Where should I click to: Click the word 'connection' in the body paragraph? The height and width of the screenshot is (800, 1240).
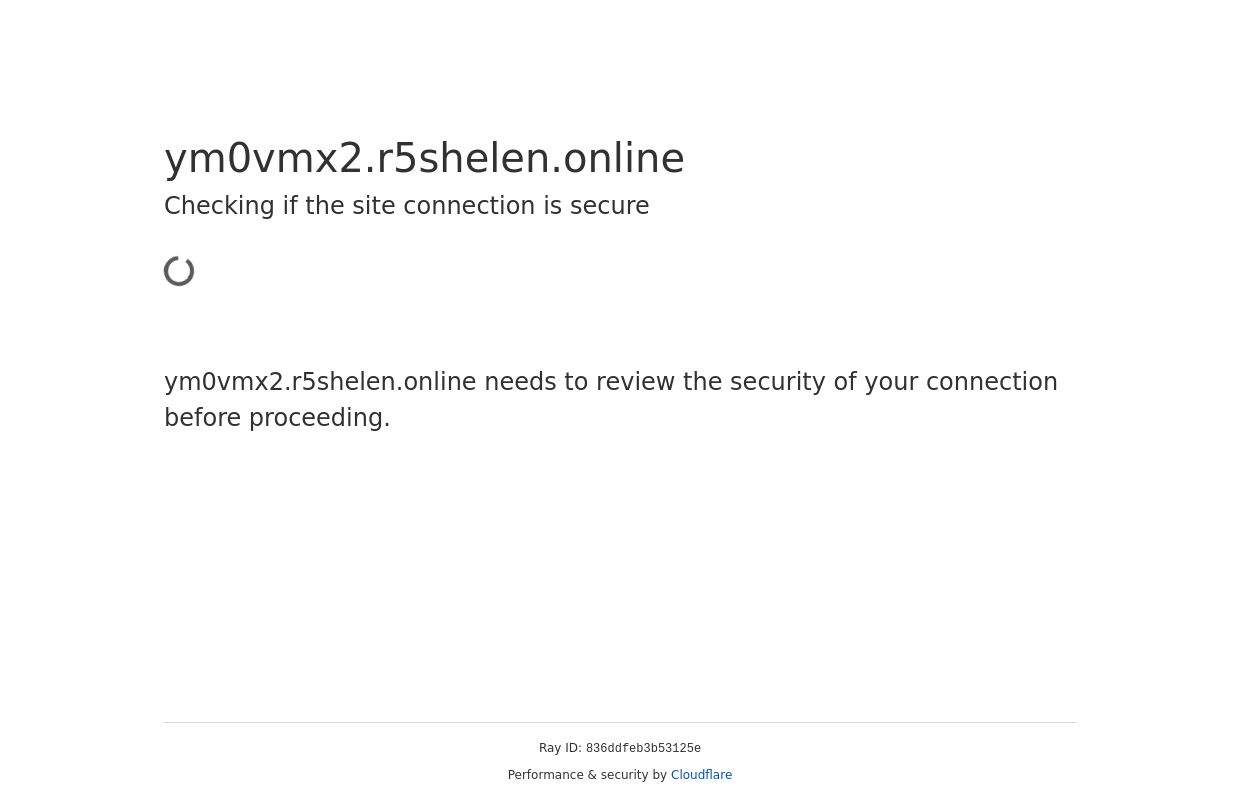[x=991, y=382]
